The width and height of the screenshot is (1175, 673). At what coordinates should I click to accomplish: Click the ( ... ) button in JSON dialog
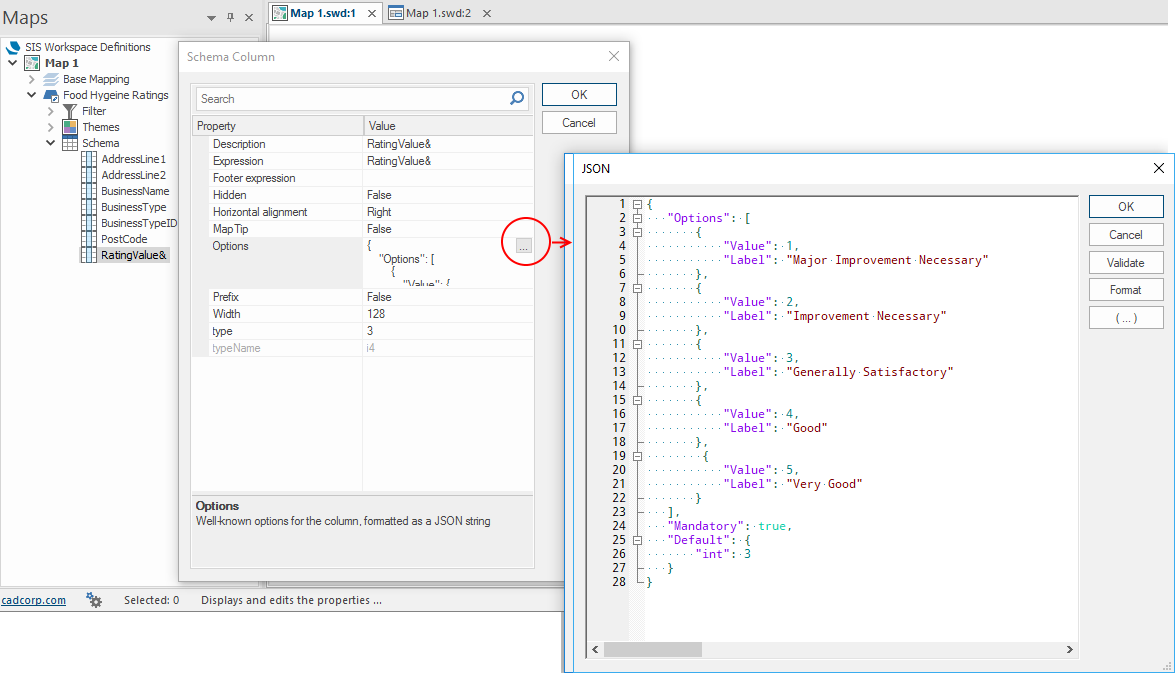tap(1126, 318)
